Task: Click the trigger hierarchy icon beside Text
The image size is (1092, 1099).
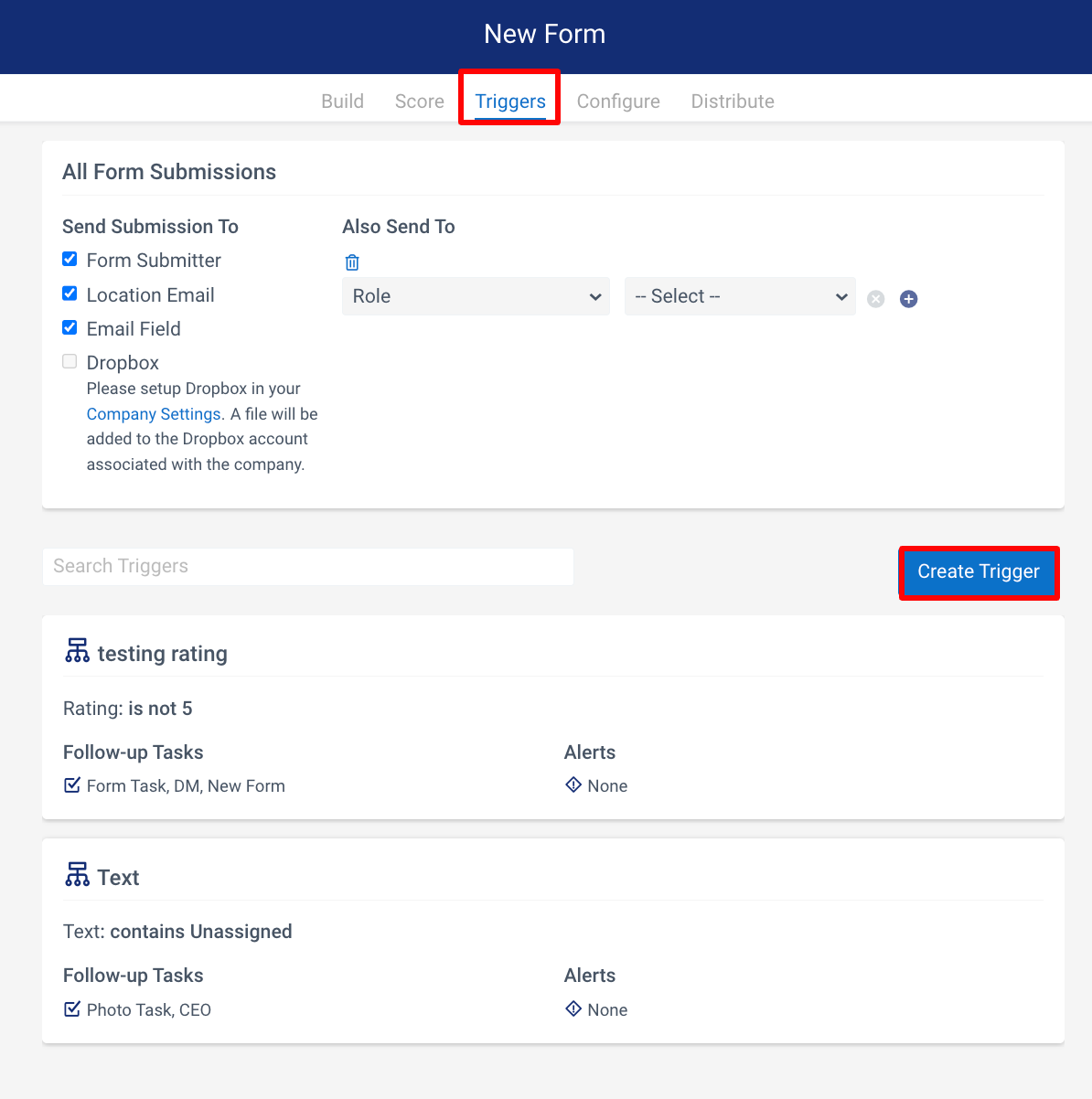Action: tap(78, 875)
